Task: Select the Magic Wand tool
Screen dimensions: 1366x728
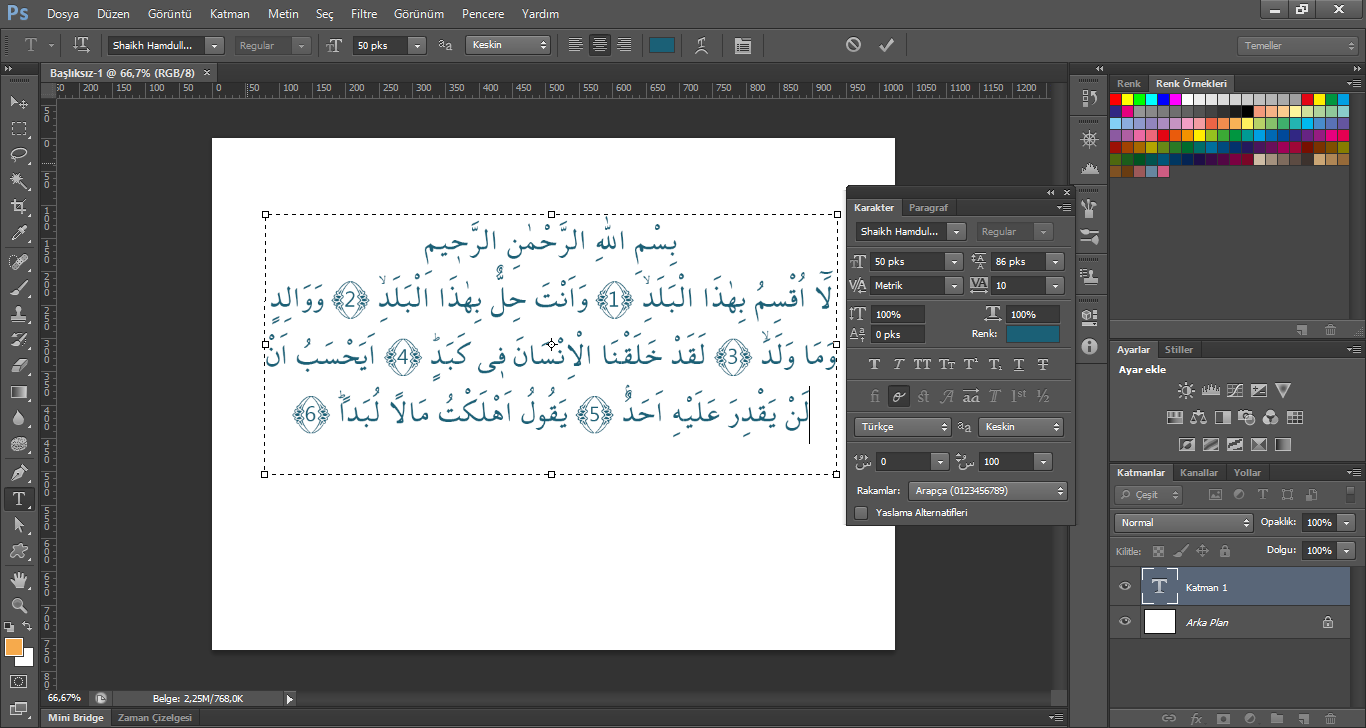Action: click(19, 181)
